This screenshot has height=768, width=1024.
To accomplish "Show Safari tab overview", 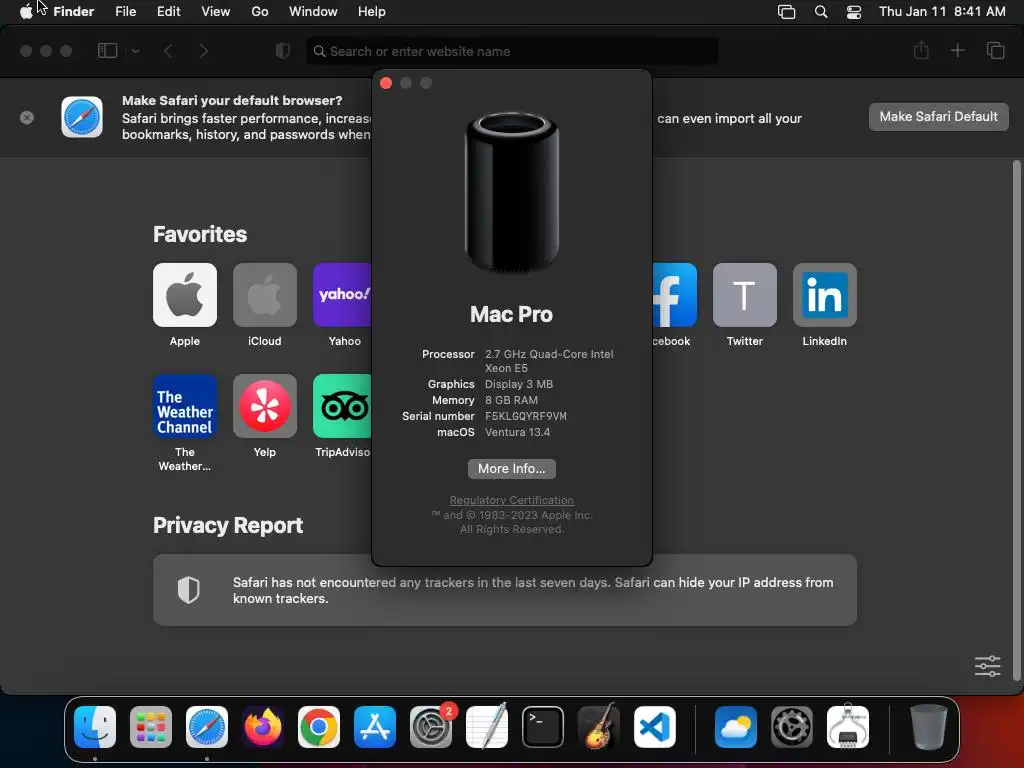I will (995, 50).
